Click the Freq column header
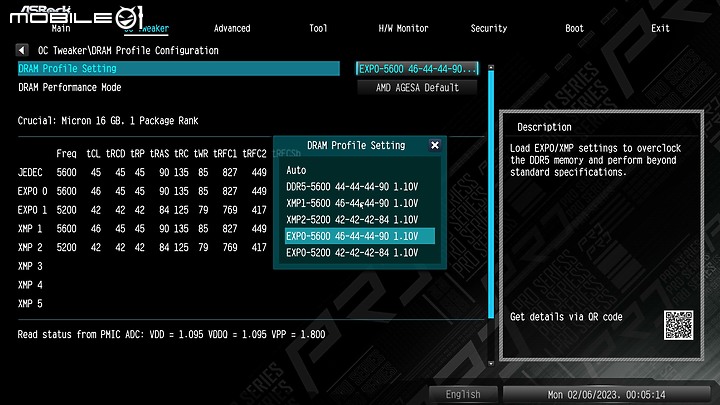 pos(67,154)
